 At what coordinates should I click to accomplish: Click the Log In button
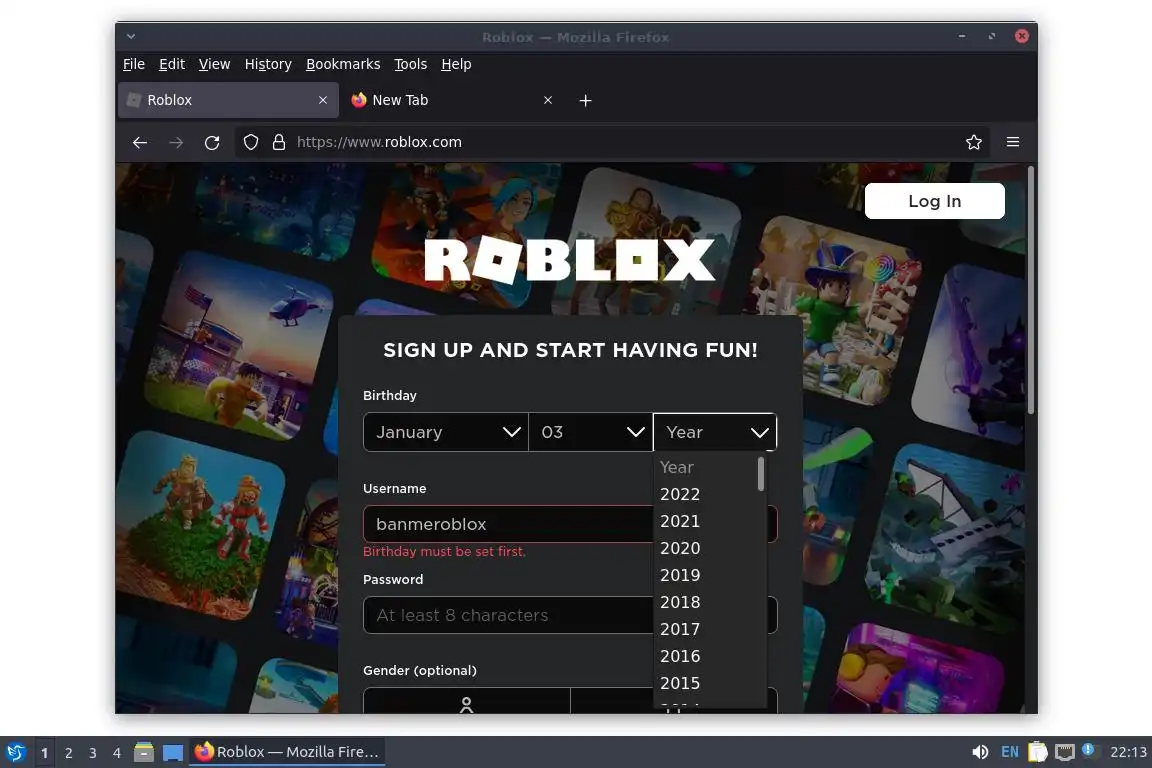935,201
